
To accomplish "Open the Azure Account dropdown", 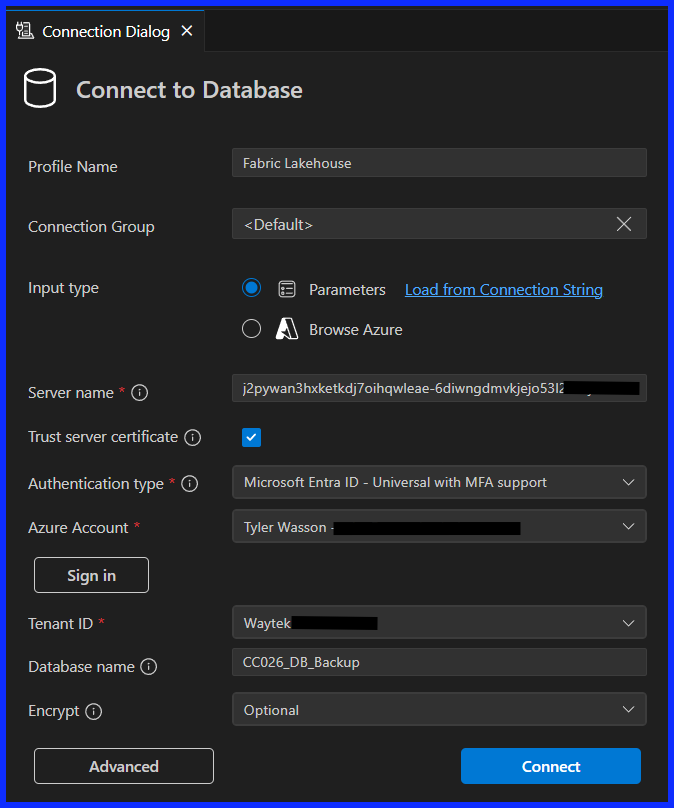I will pyautogui.click(x=439, y=526).
